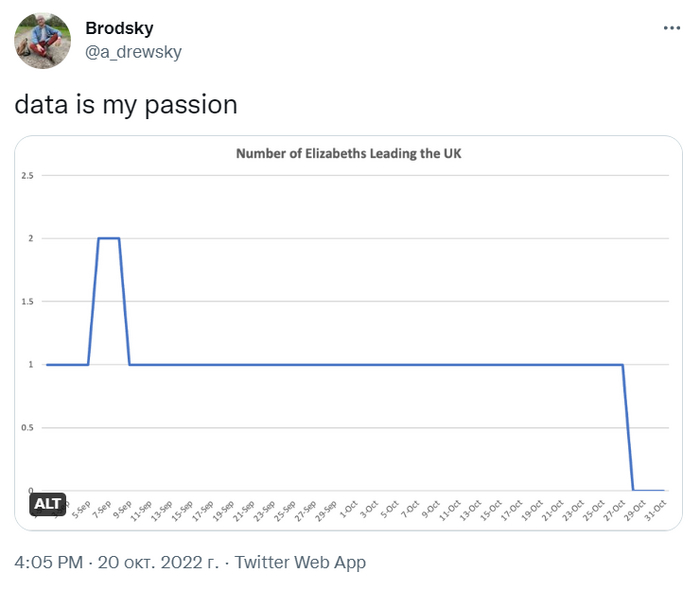Click the 31-Oct label on the x-axis
The width and height of the screenshot is (700, 590).
[x=657, y=506]
